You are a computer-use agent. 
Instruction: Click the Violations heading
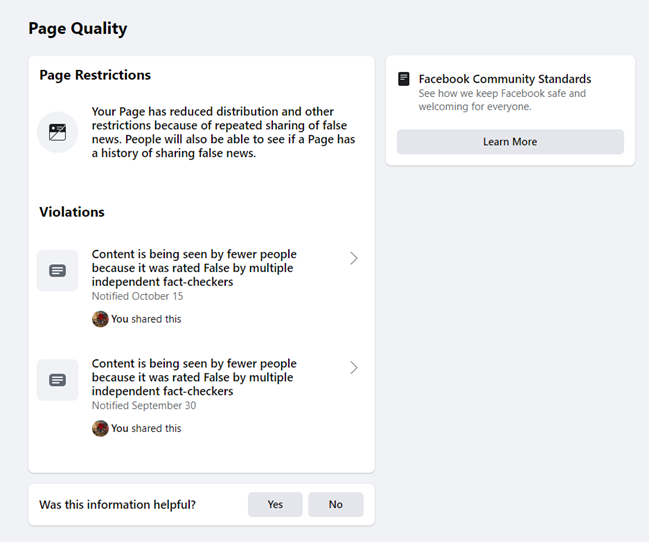[72, 212]
